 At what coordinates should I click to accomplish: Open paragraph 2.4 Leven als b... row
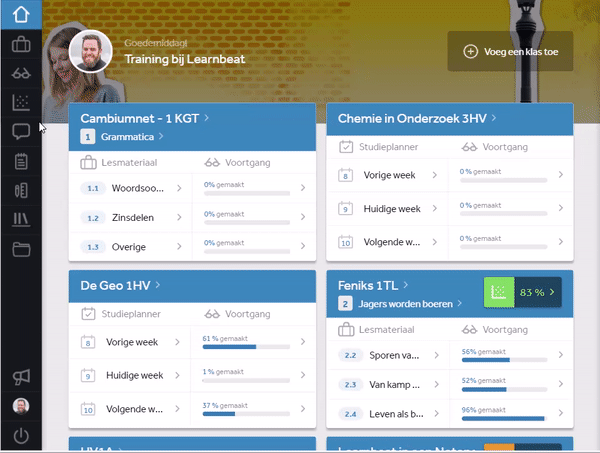(x=388, y=414)
